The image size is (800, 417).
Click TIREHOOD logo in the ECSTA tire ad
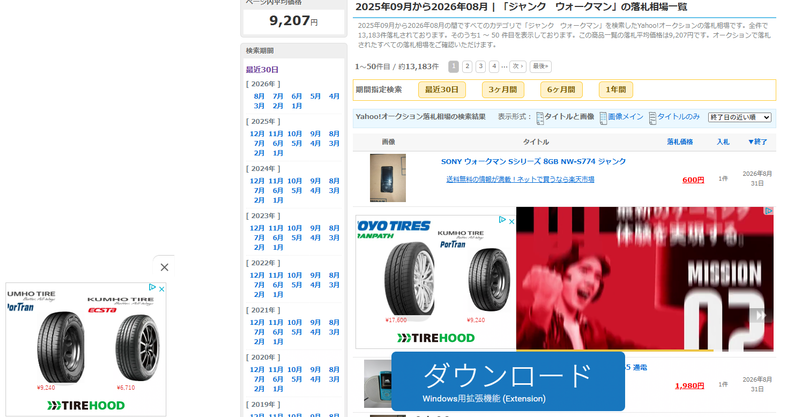[x=86, y=406]
